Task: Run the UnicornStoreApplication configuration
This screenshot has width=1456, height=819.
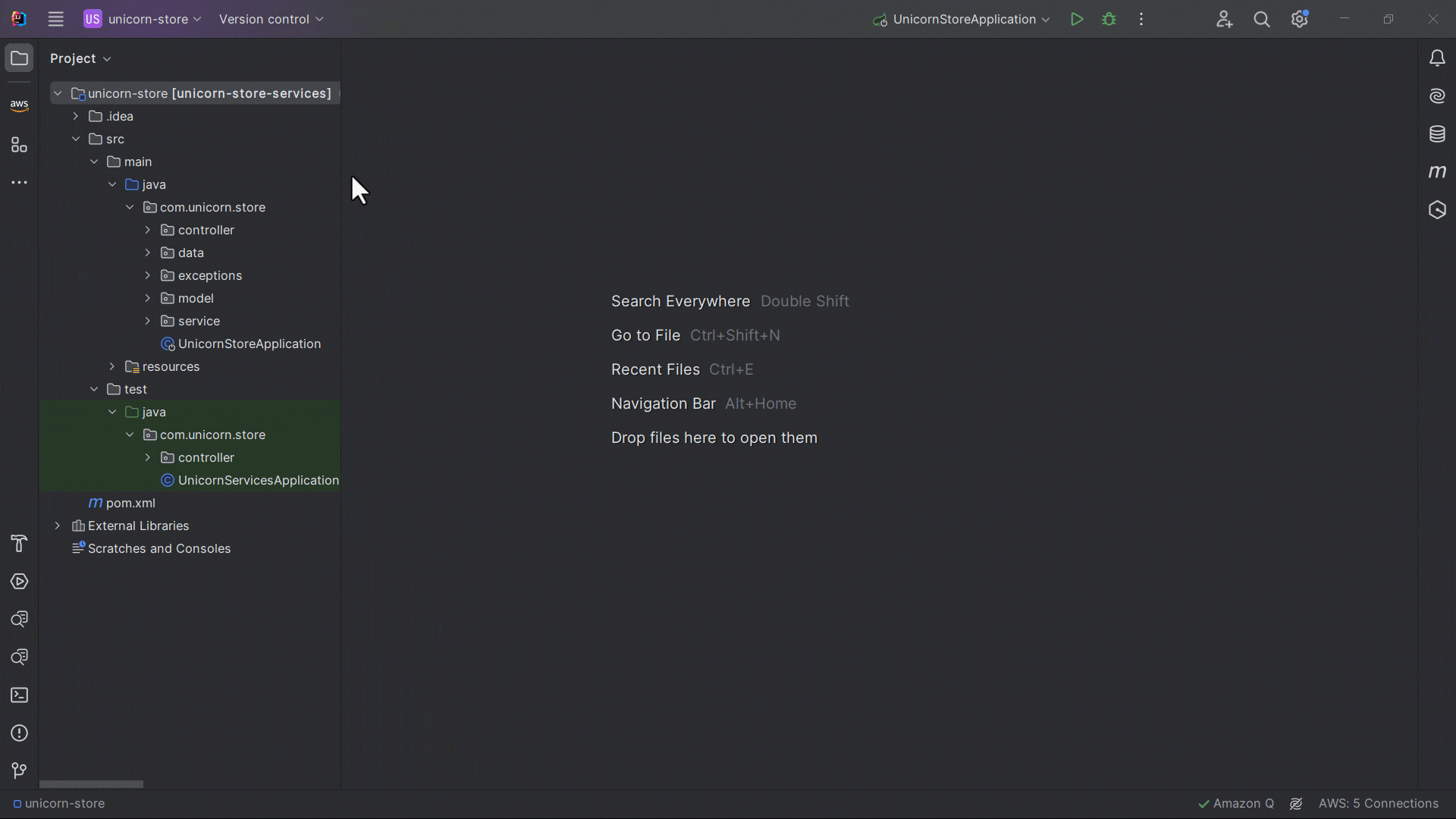Action: [x=1077, y=19]
